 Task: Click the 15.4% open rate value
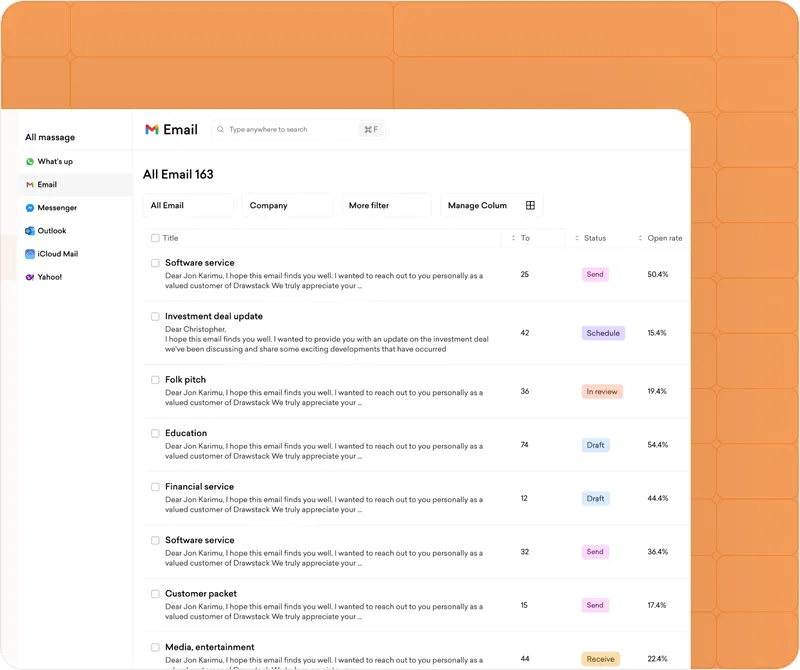[x=657, y=333]
